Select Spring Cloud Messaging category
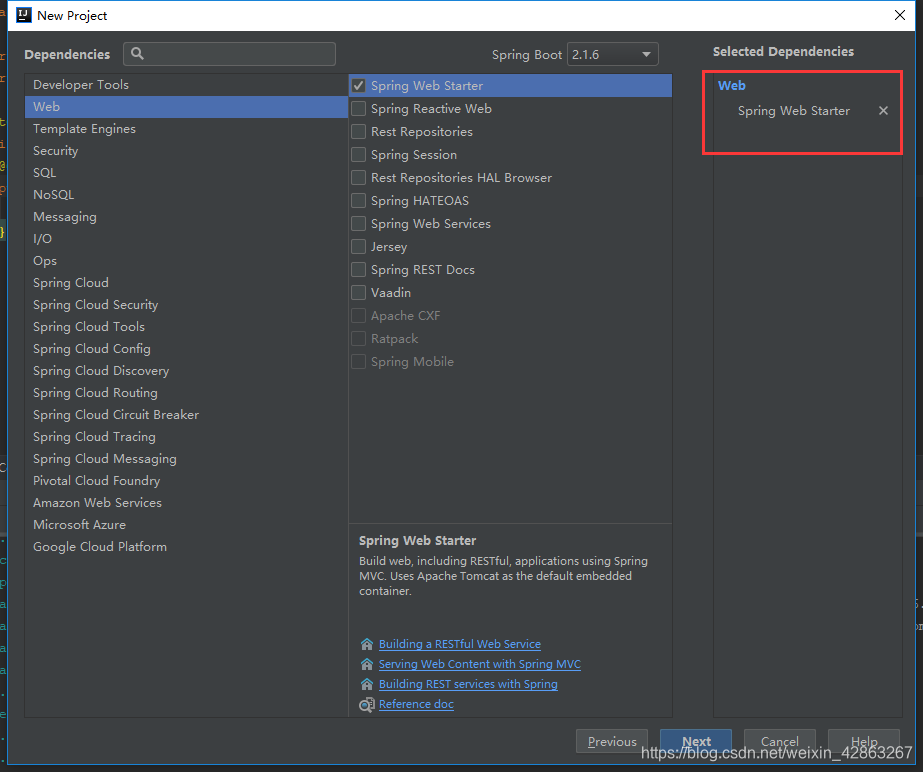 [x=186, y=458]
